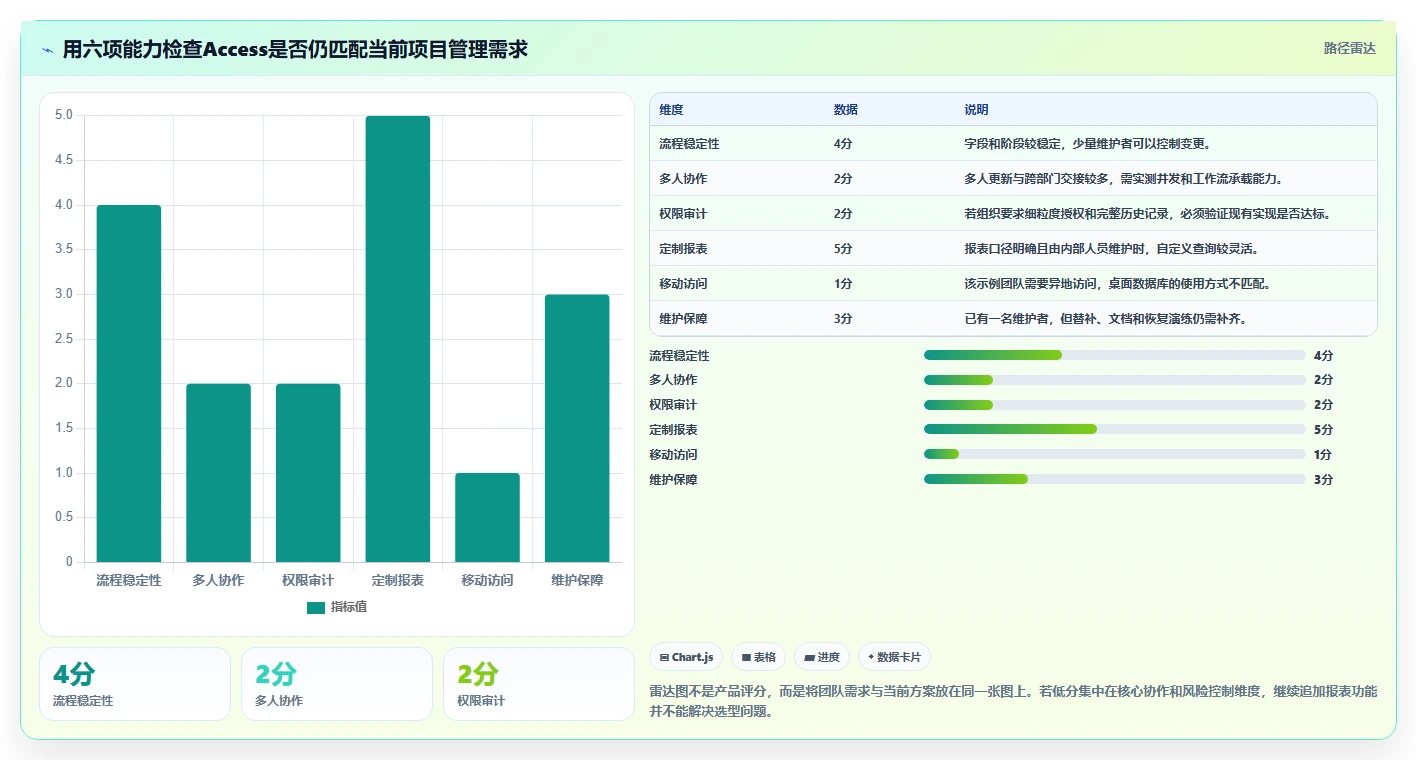Click description starting 多人更新与跨部门交接较多
Image resolution: width=1417 pixels, height=760 pixels.
[1123, 179]
